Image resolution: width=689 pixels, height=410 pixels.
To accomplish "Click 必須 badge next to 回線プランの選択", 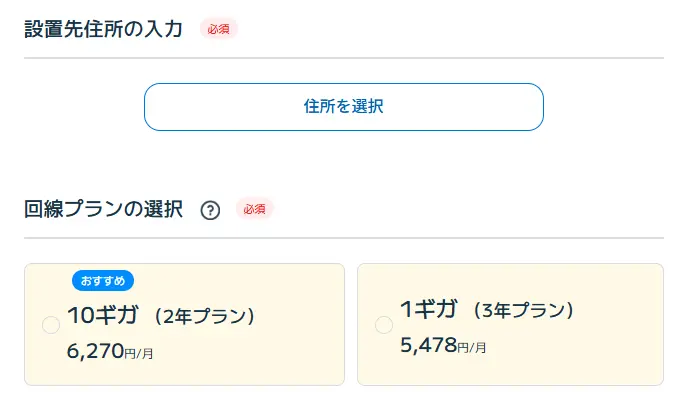I will (x=254, y=209).
